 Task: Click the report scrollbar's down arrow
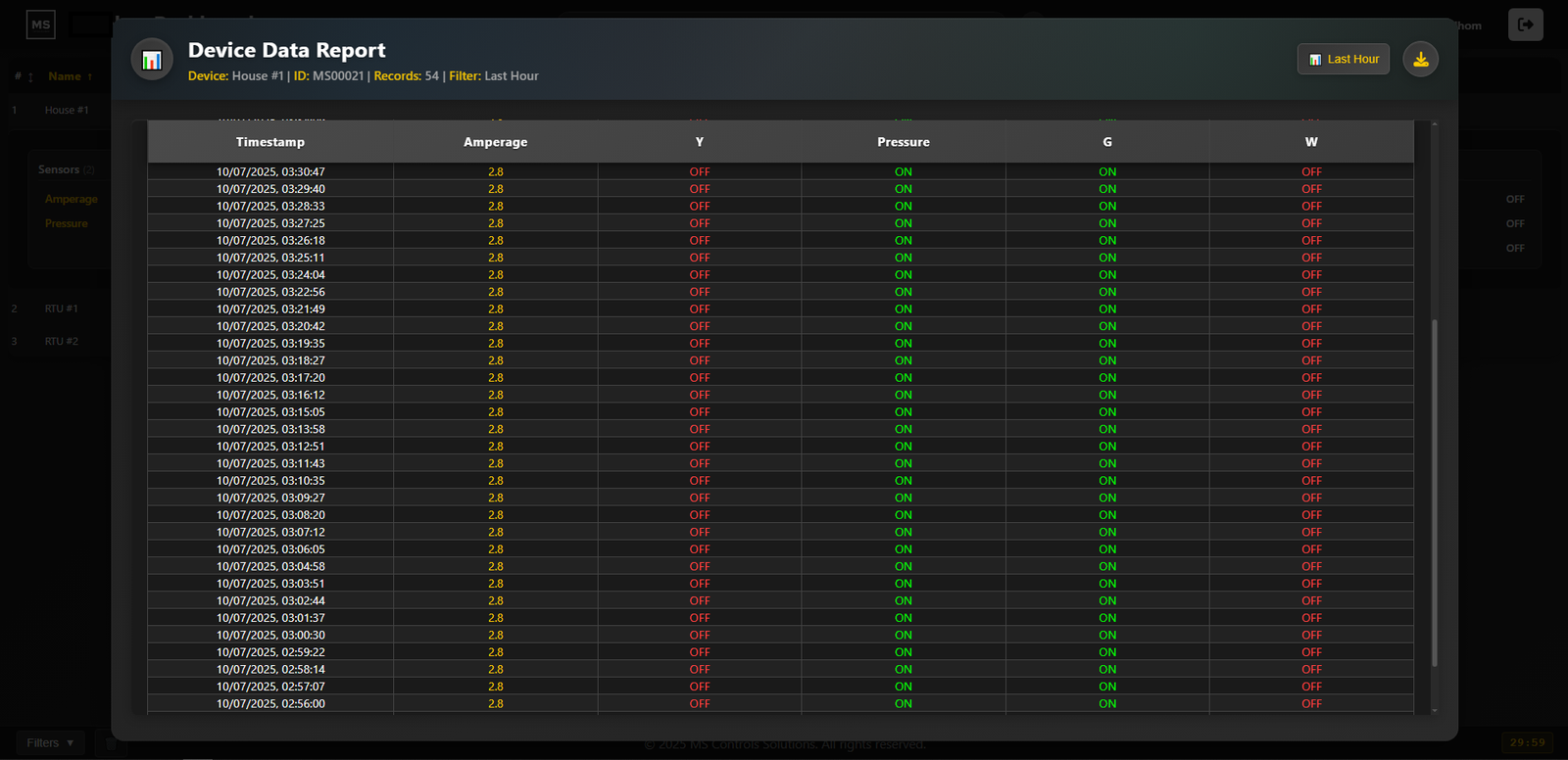tap(1435, 710)
